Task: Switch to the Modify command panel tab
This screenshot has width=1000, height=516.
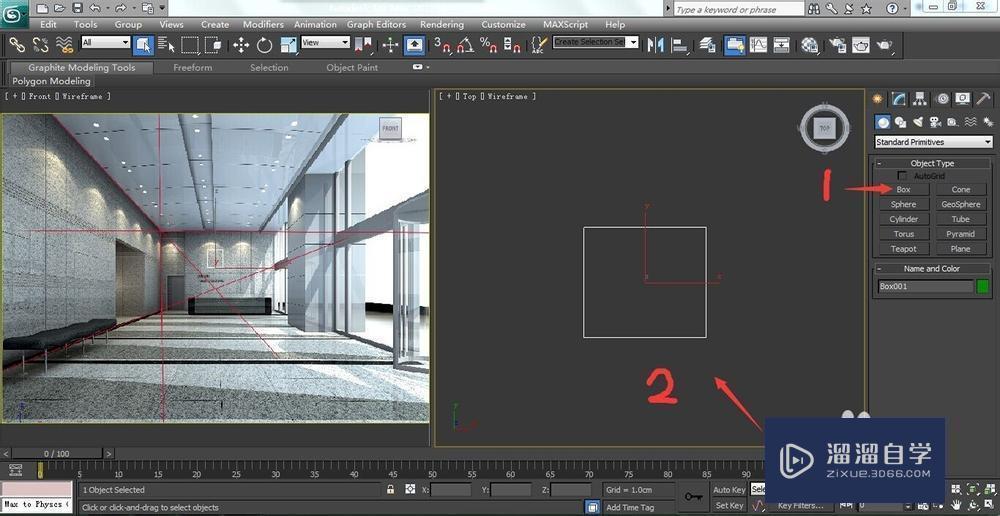Action: click(x=899, y=99)
